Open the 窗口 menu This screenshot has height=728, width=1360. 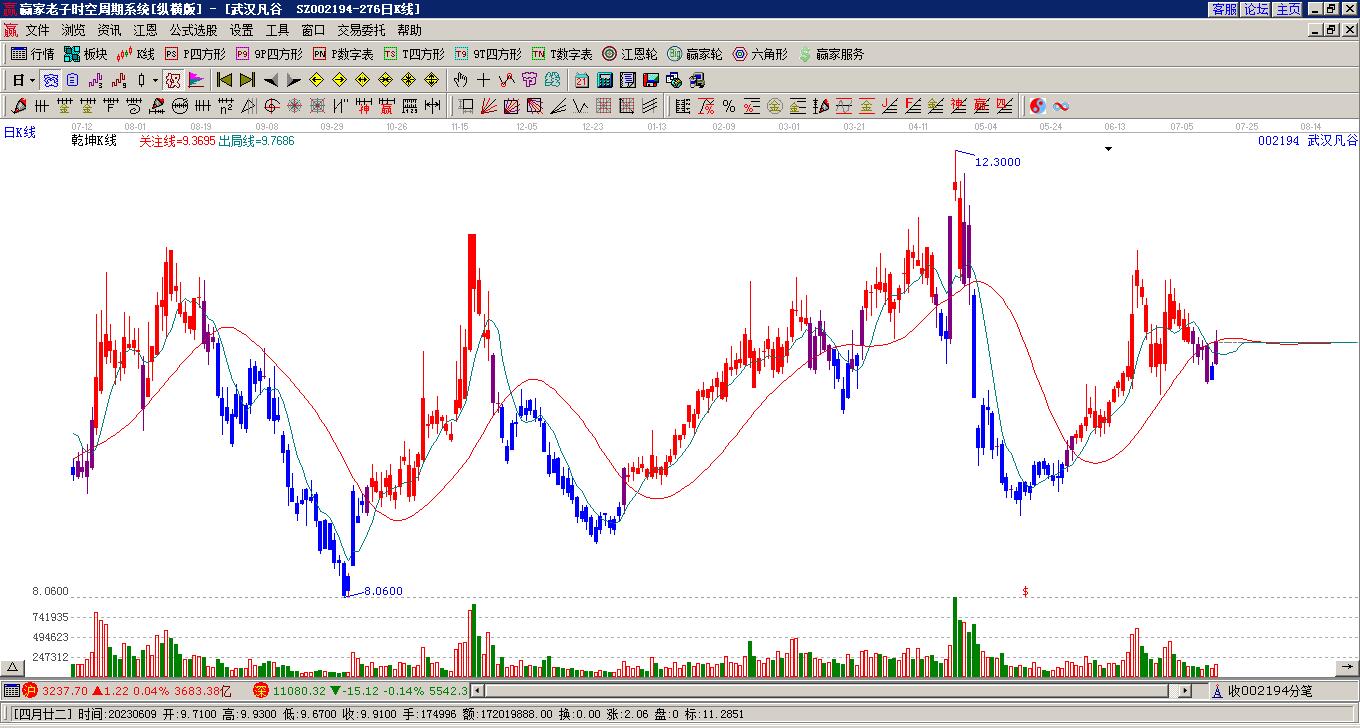[313, 31]
